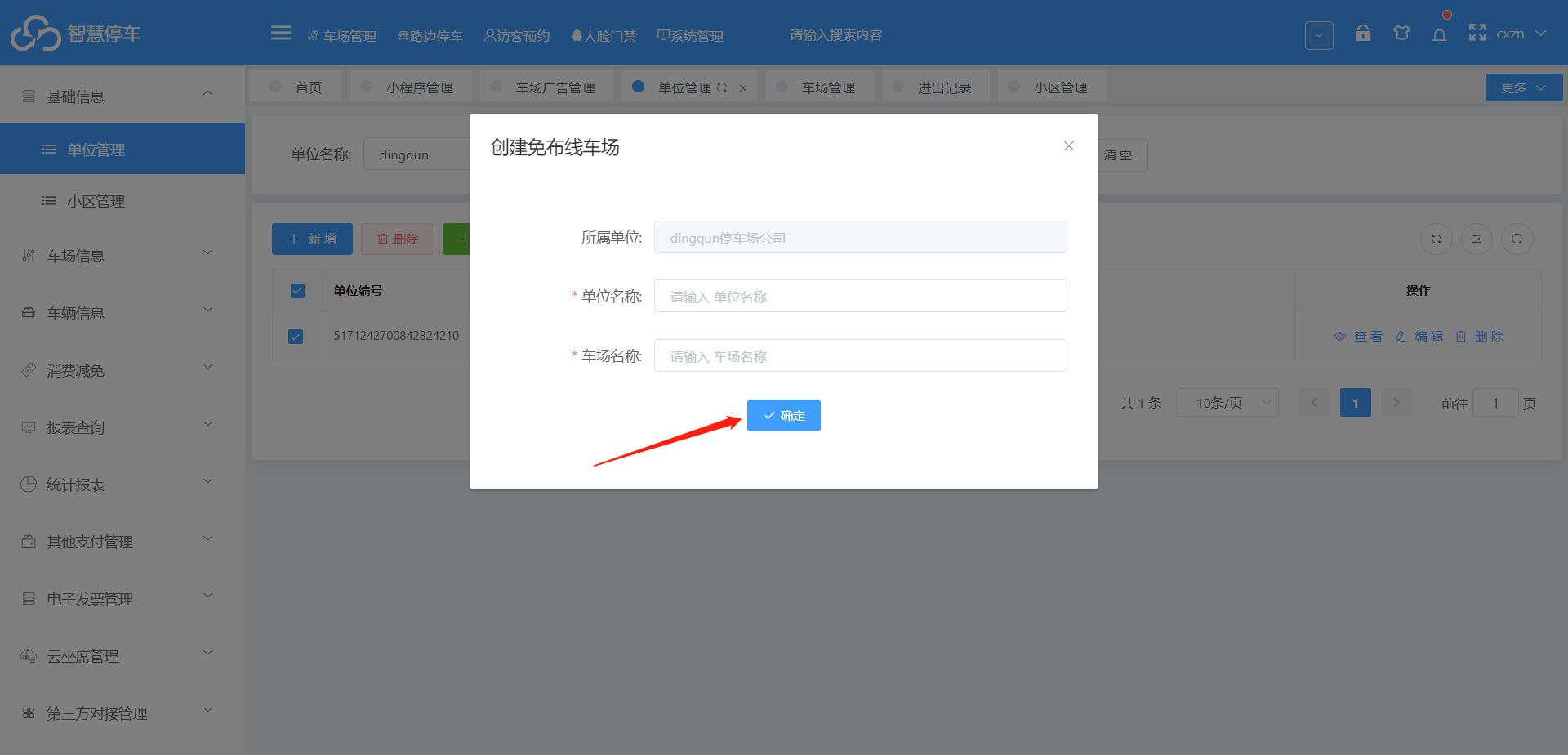Open the 10条/页 page size dropdown
The image size is (1568, 755).
[x=1227, y=402]
